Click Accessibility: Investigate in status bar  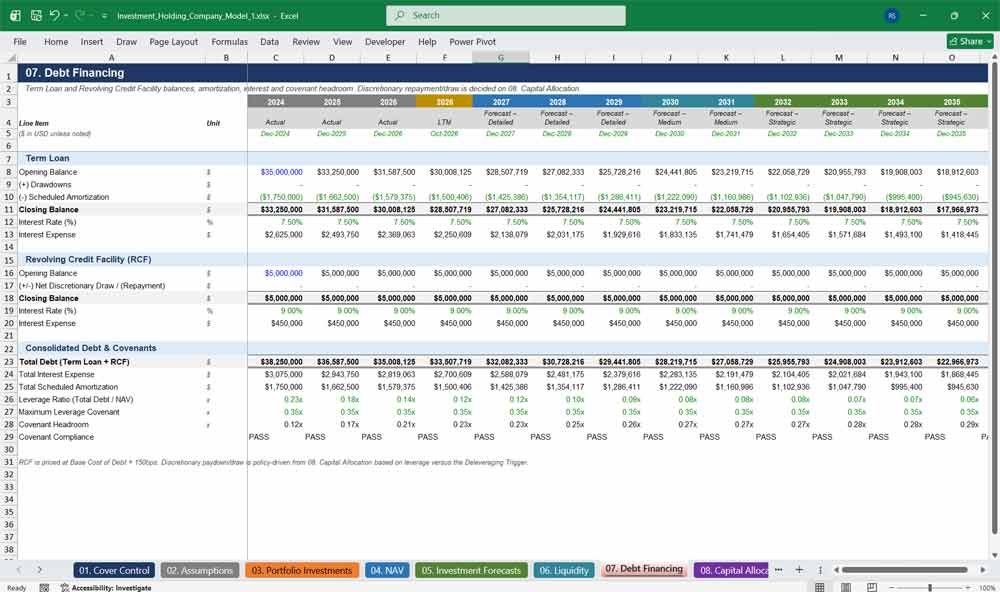(x=106, y=588)
